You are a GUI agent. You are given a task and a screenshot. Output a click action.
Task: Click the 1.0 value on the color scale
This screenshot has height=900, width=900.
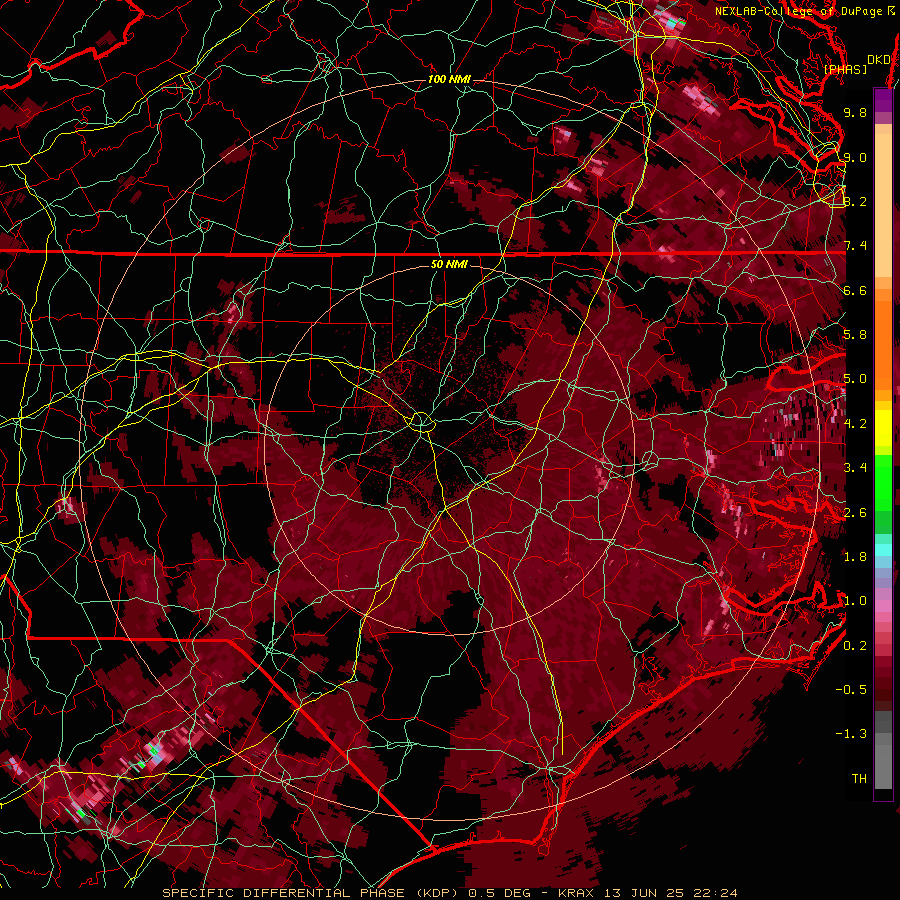855,601
